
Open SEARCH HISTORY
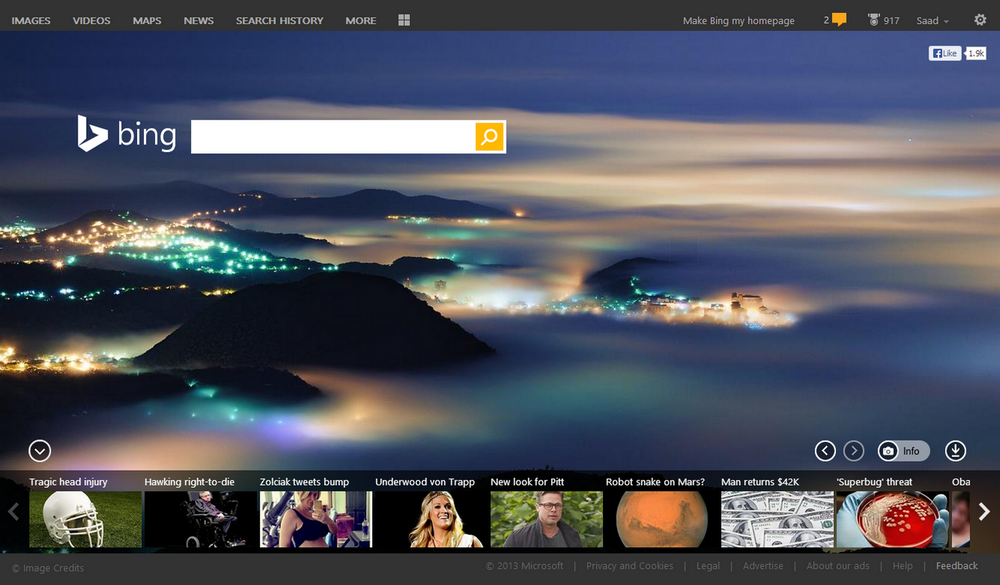279,20
